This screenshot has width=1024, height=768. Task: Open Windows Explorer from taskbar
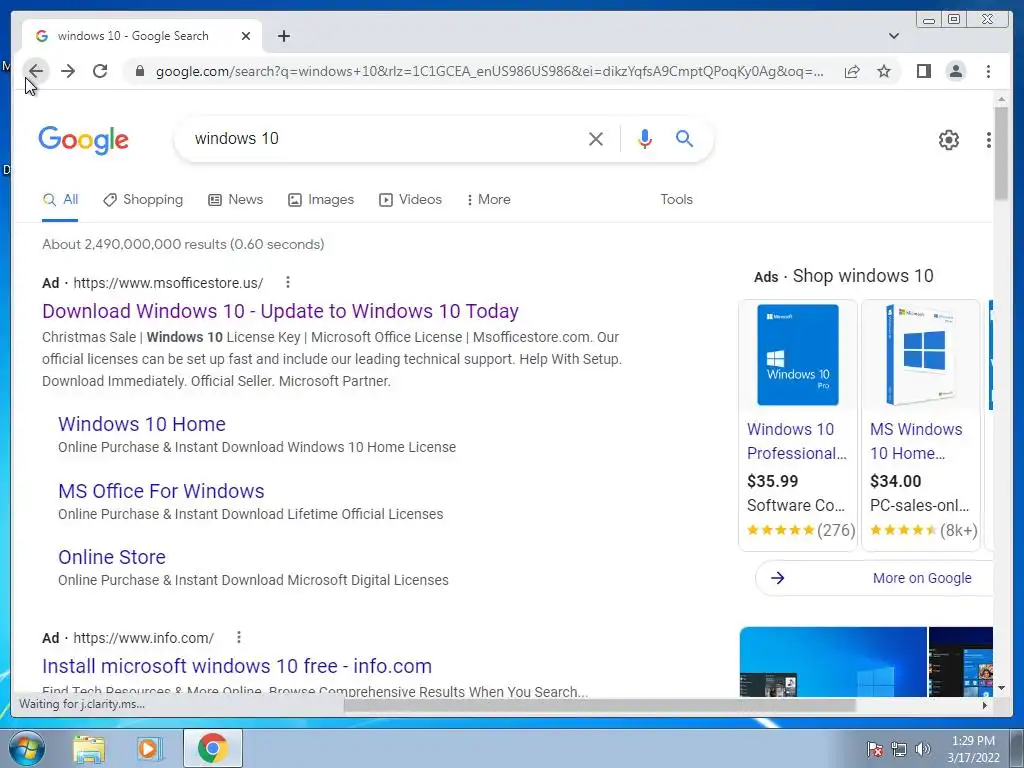point(89,748)
